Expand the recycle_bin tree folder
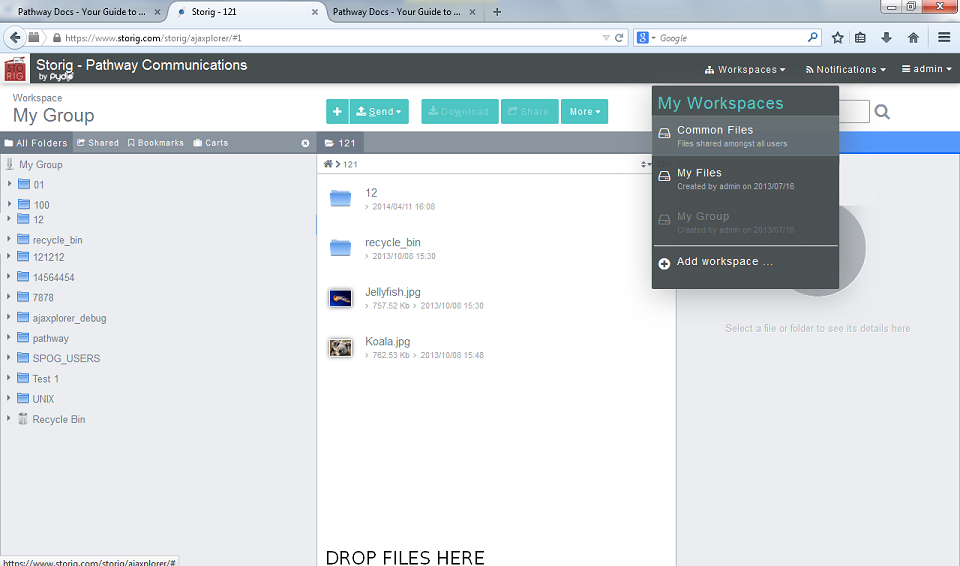Image resolution: width=960 pixels, height=566 pixels. pyautogui.click(x=9, y=239)
